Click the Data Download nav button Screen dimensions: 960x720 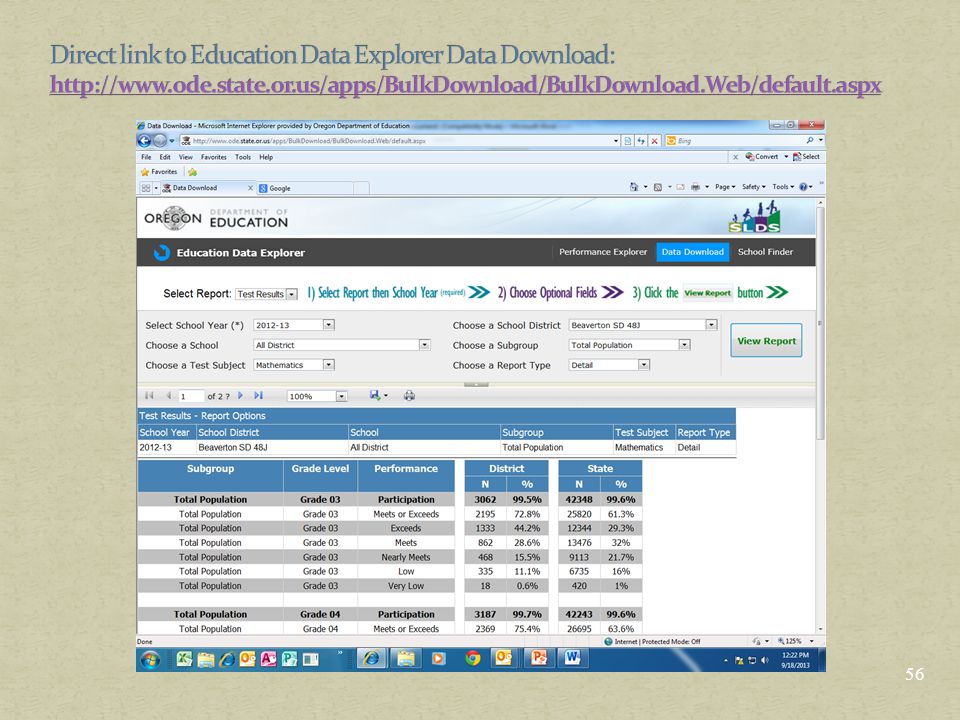click(692, 252)
